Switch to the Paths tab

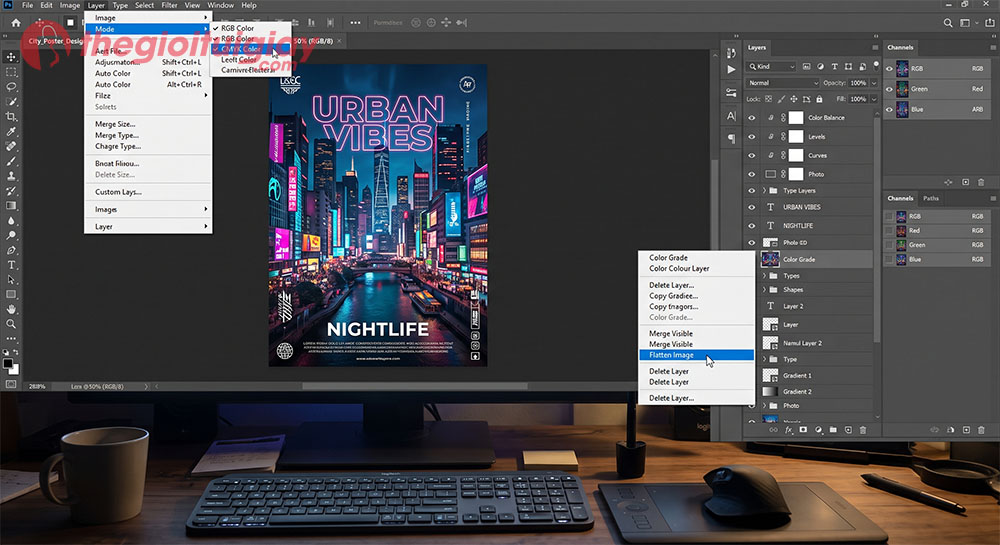[931, 198]
